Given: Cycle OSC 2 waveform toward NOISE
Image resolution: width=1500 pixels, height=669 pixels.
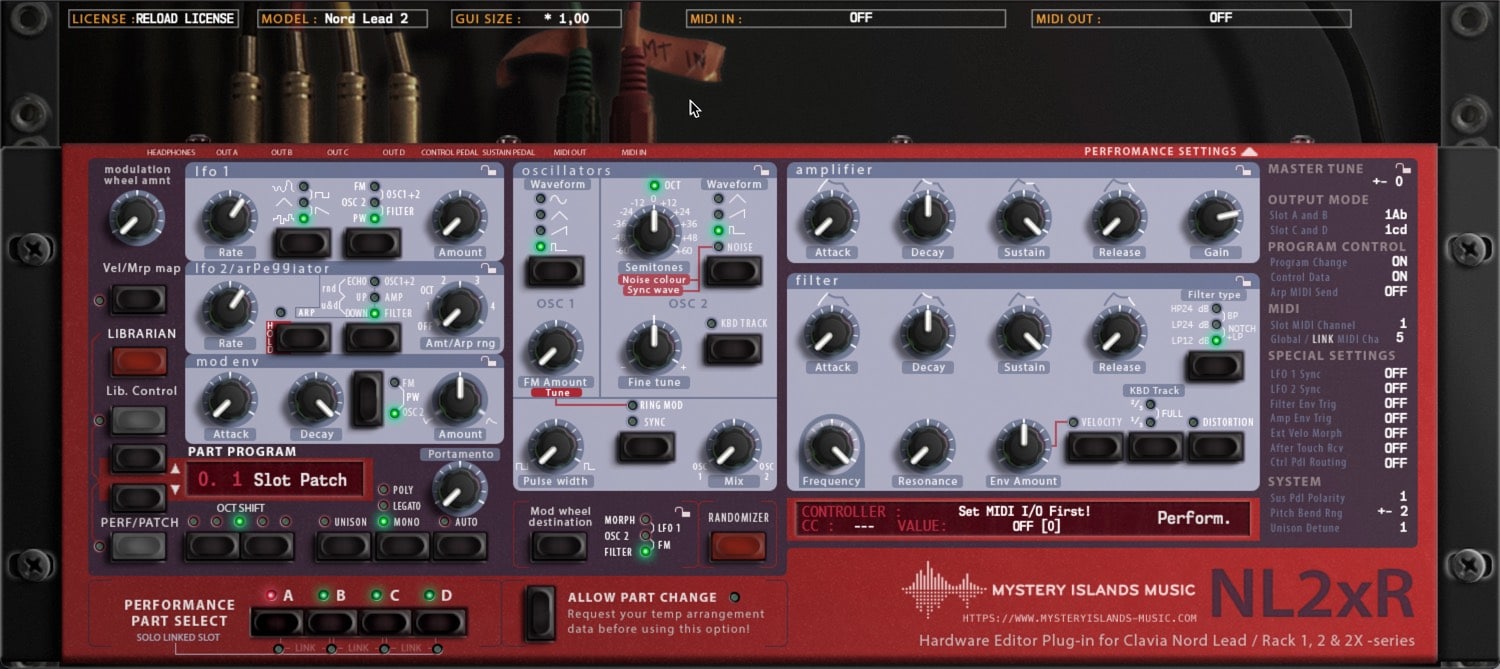Looking at the screenshot, I should coord(733,270).
